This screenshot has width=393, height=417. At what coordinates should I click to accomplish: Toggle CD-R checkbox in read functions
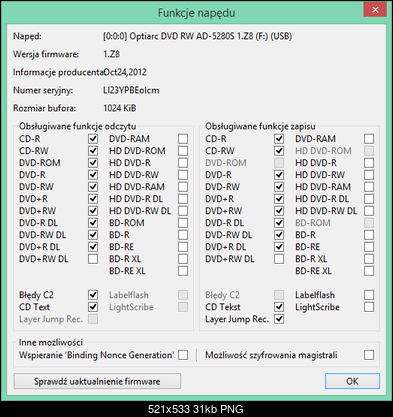coord(93,139)
